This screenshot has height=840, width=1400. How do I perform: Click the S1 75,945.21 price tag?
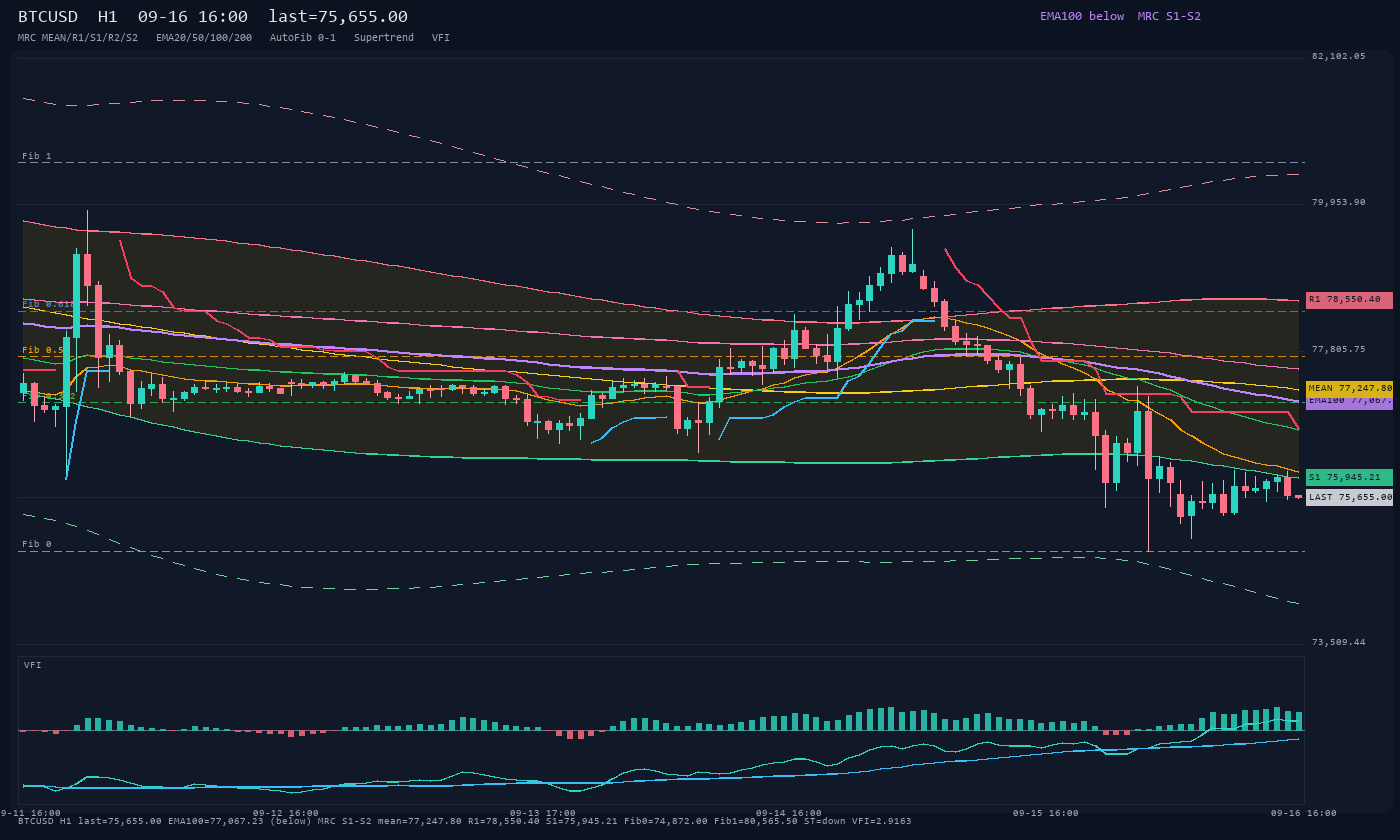tap(1349, 478)
